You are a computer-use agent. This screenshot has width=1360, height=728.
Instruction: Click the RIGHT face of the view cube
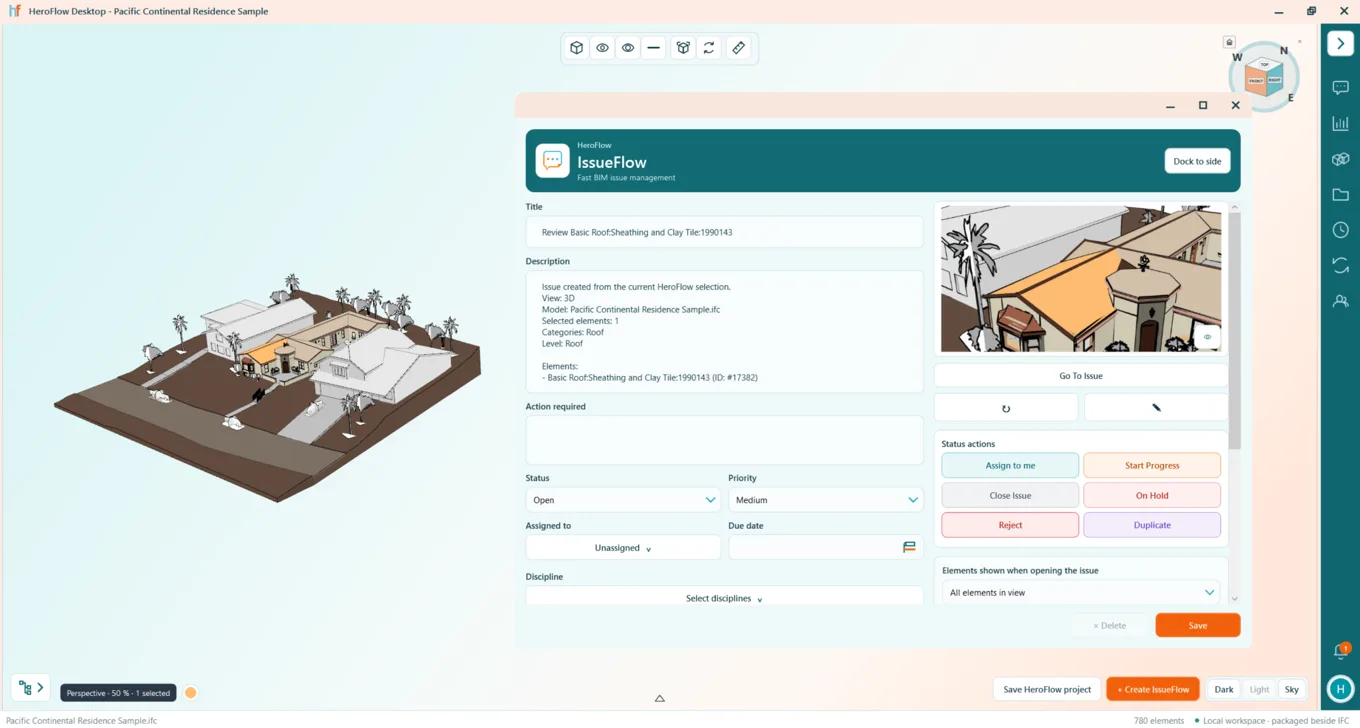coord(1274,80)
